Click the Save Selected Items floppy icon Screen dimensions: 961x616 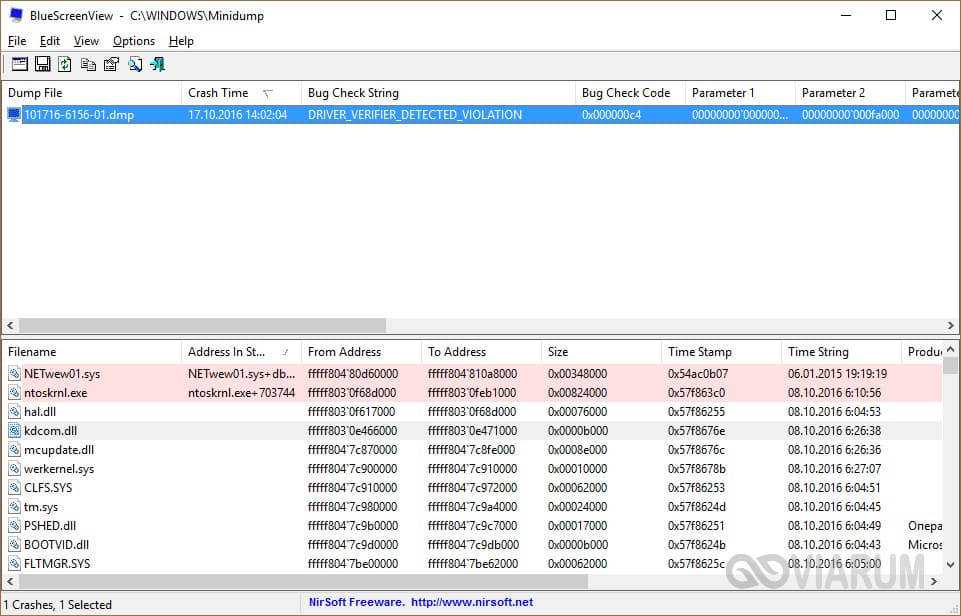tap(42, 64)
